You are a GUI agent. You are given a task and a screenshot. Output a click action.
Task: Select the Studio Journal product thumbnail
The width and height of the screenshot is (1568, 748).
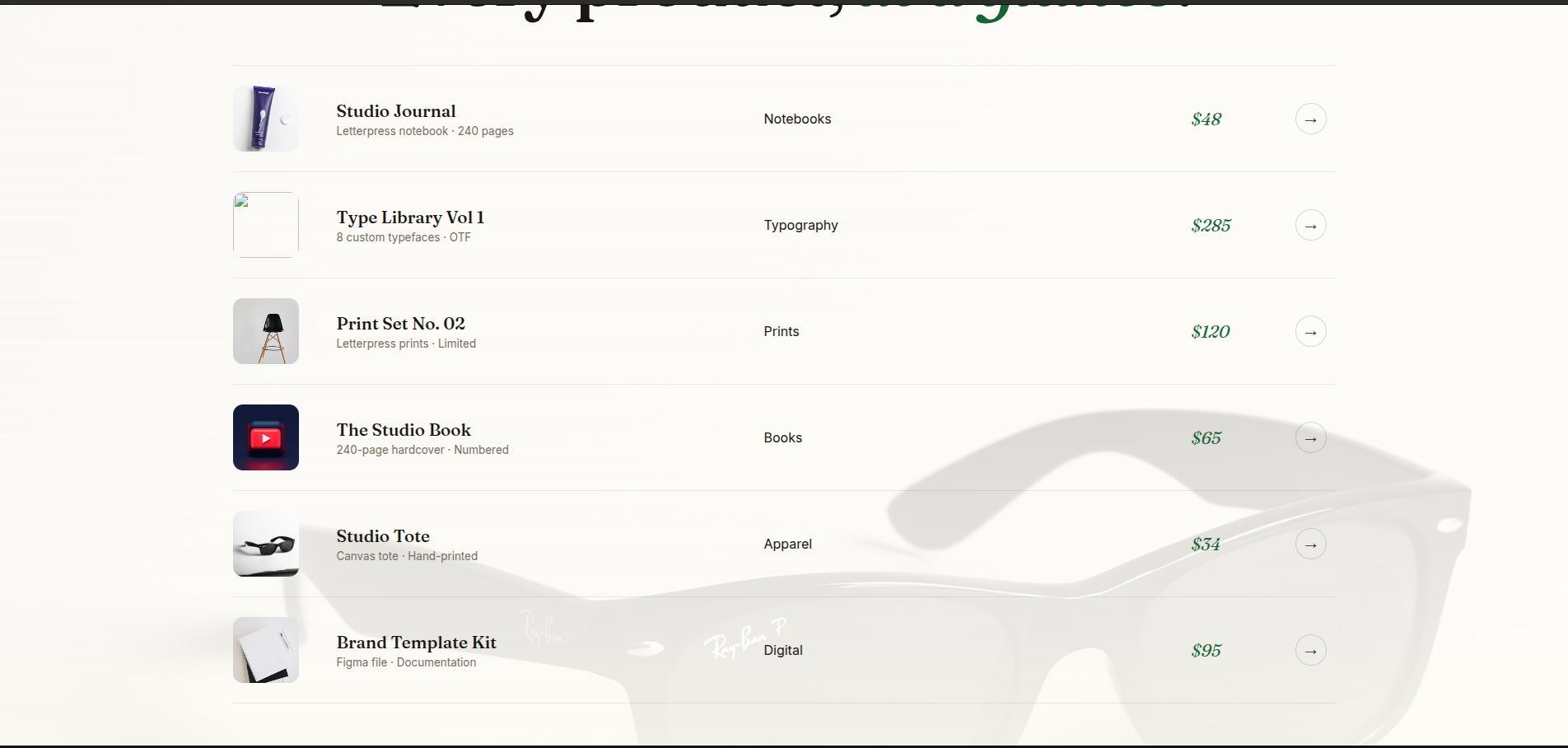pyautogui.click(x=266, y=119)
